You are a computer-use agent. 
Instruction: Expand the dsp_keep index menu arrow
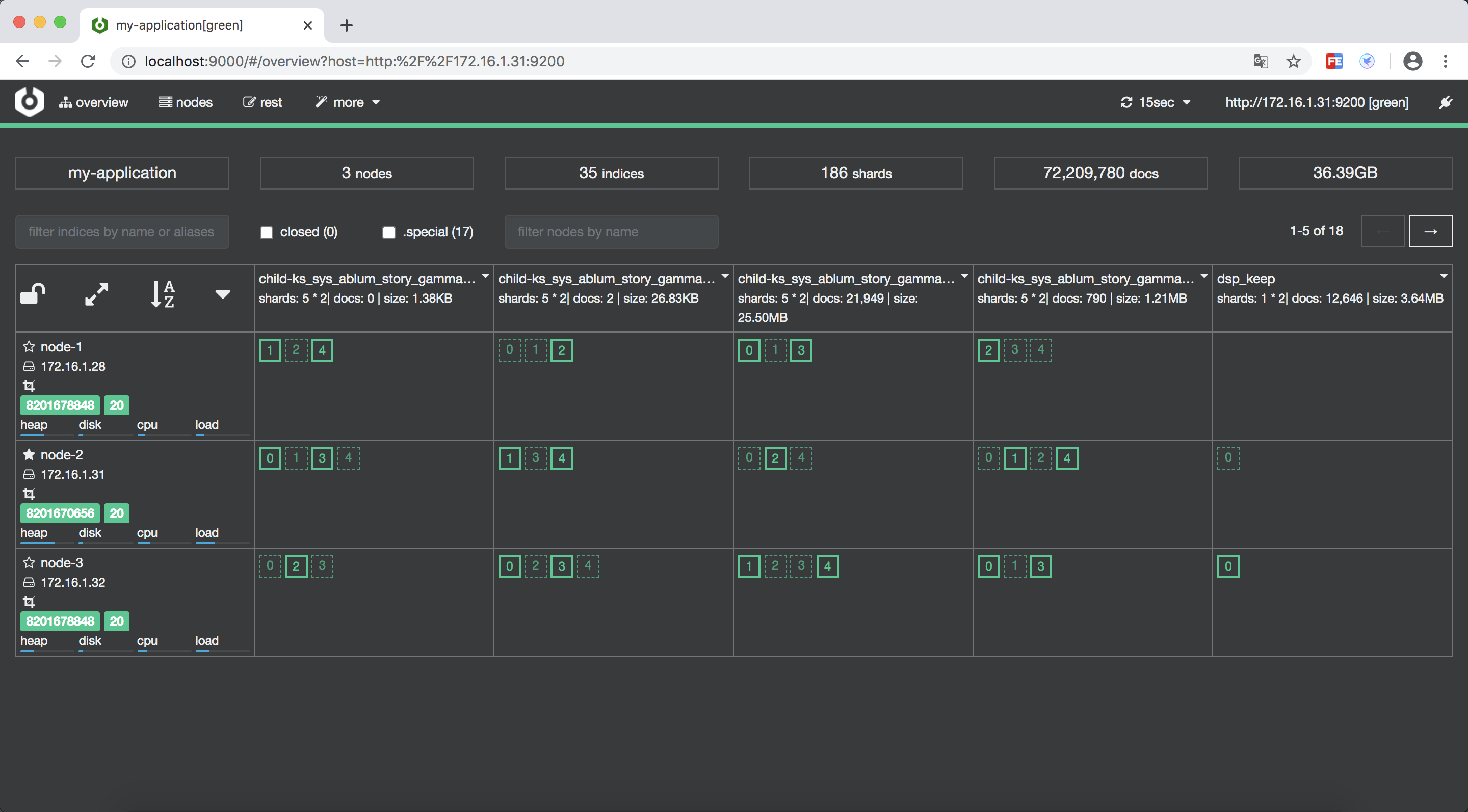click(x=1444, y=276)
